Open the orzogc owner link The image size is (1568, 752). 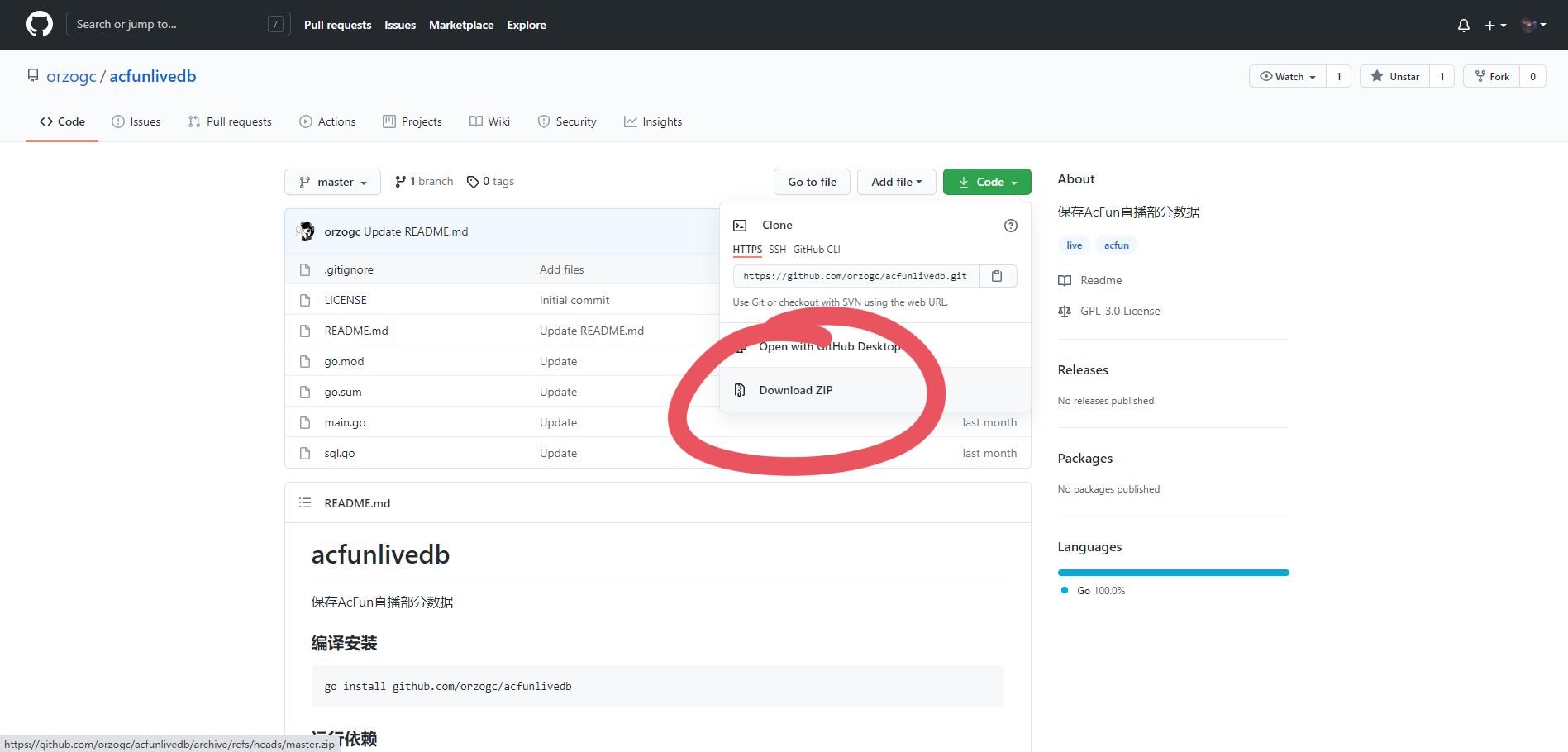pyautogui.click(x=71, y=76)
